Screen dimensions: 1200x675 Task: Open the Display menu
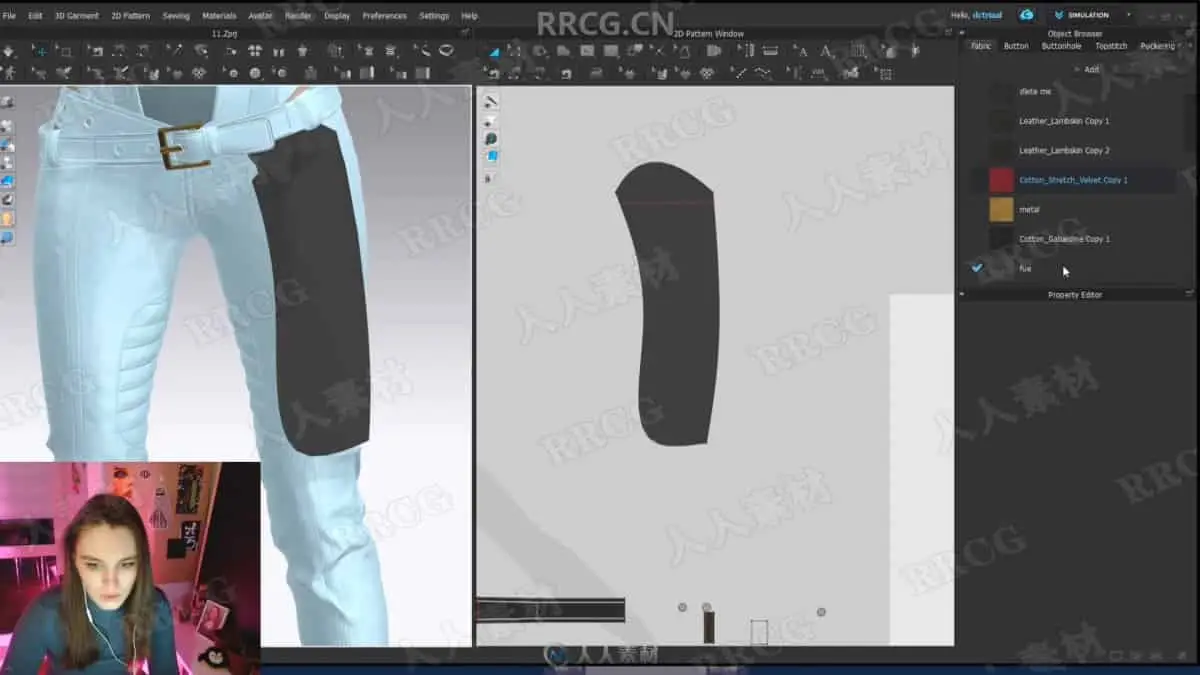(337, 16)
